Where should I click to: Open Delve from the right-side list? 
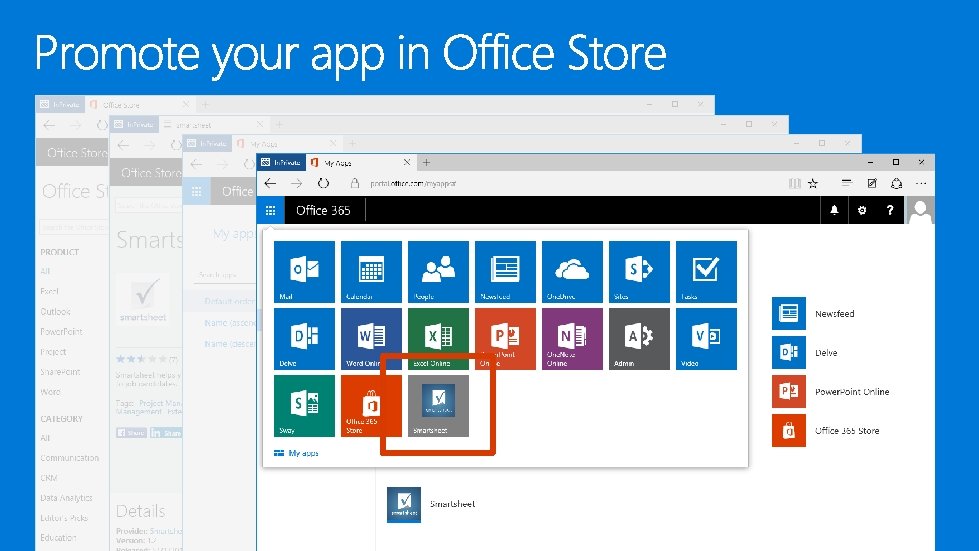(x=805, y=353)
